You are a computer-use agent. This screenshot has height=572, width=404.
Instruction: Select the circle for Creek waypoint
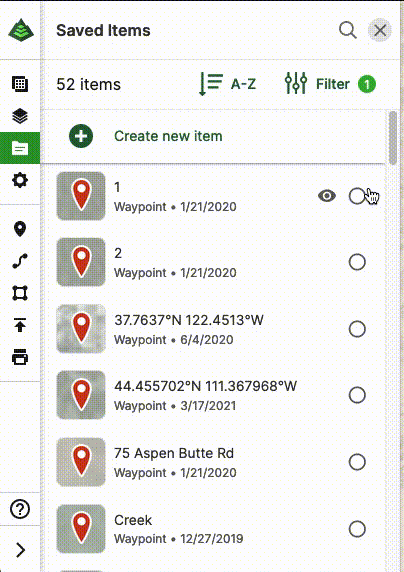click(x=357, y=529)
